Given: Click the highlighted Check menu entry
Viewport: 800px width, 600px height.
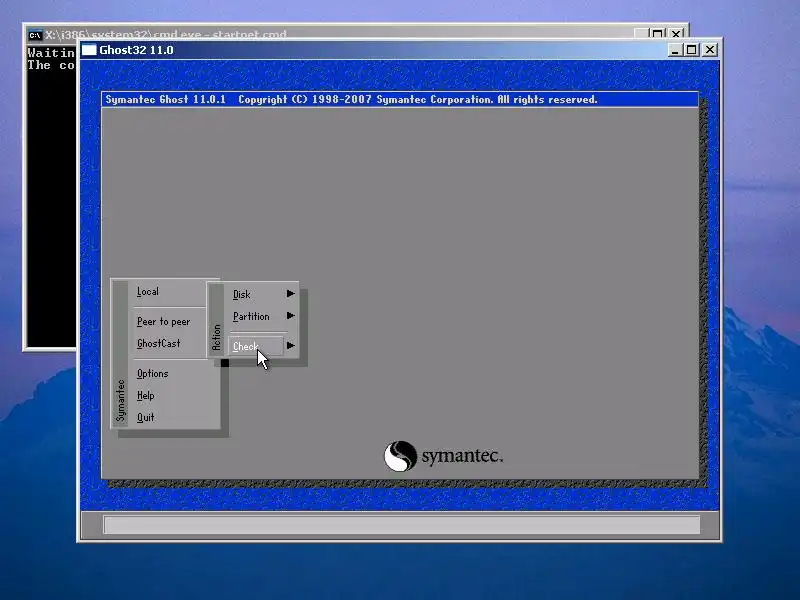Looking at the screenshot, I should coord(256,346).
